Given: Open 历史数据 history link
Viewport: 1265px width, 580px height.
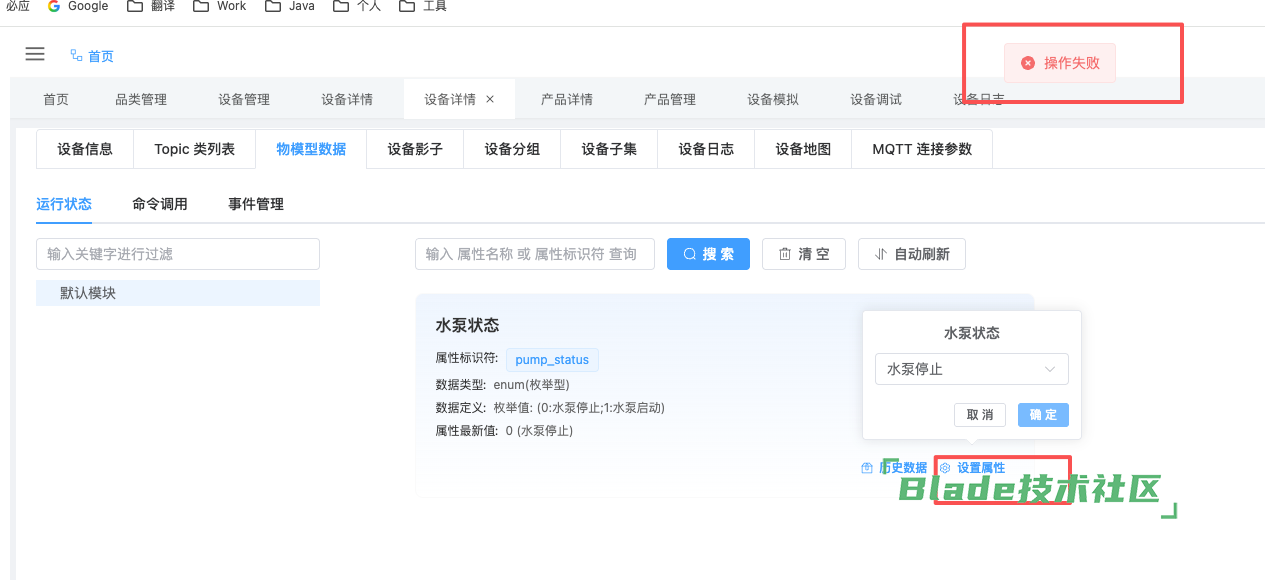Looking at the screenshot, I should point(894,468).
